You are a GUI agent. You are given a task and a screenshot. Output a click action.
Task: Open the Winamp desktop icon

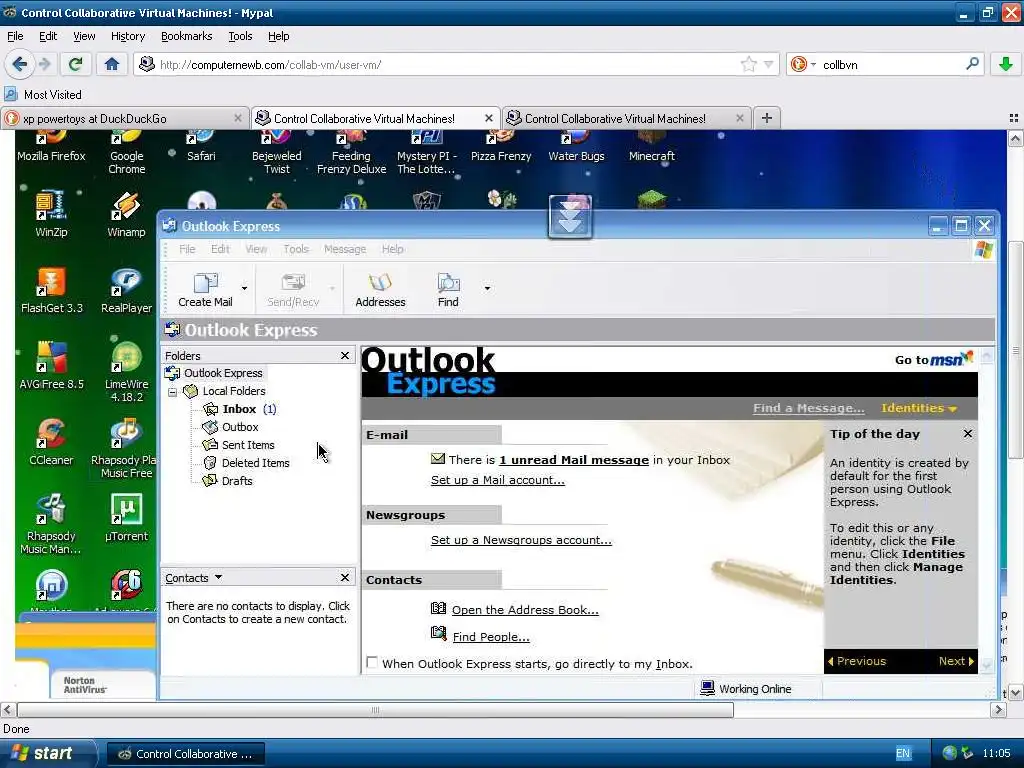(126, 214)
